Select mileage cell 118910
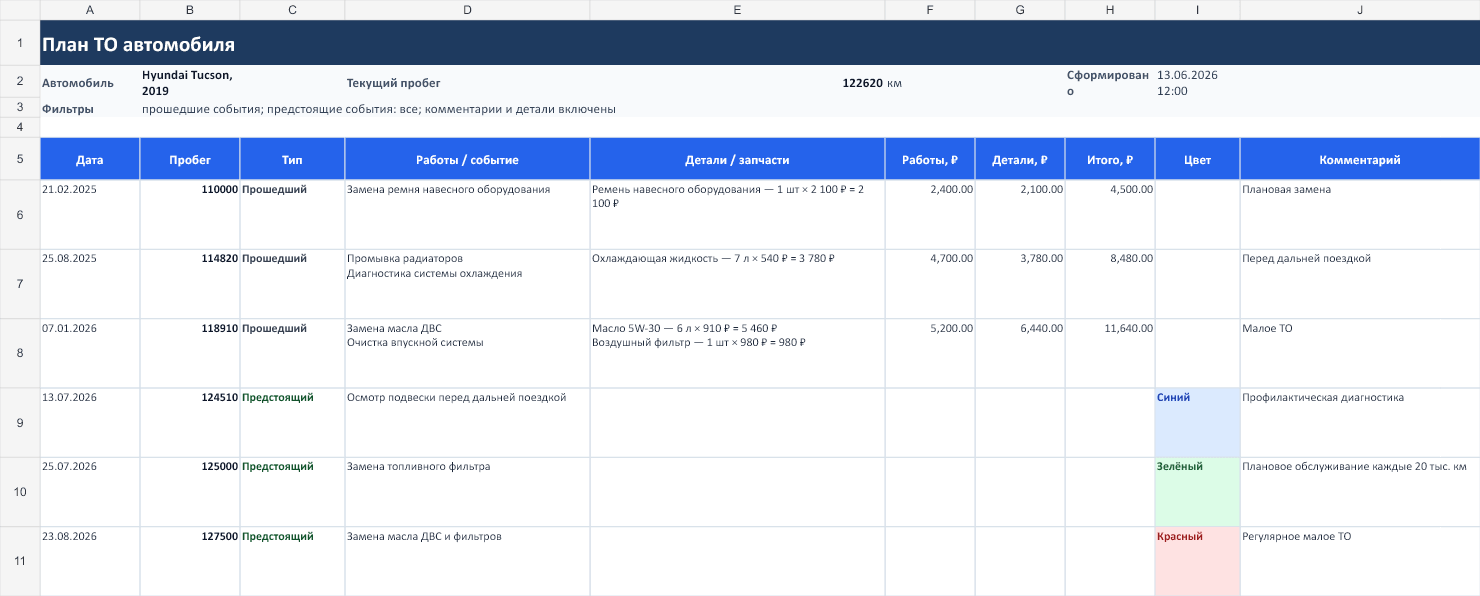This screenshot has height=596, width=1480. point(190,354)
